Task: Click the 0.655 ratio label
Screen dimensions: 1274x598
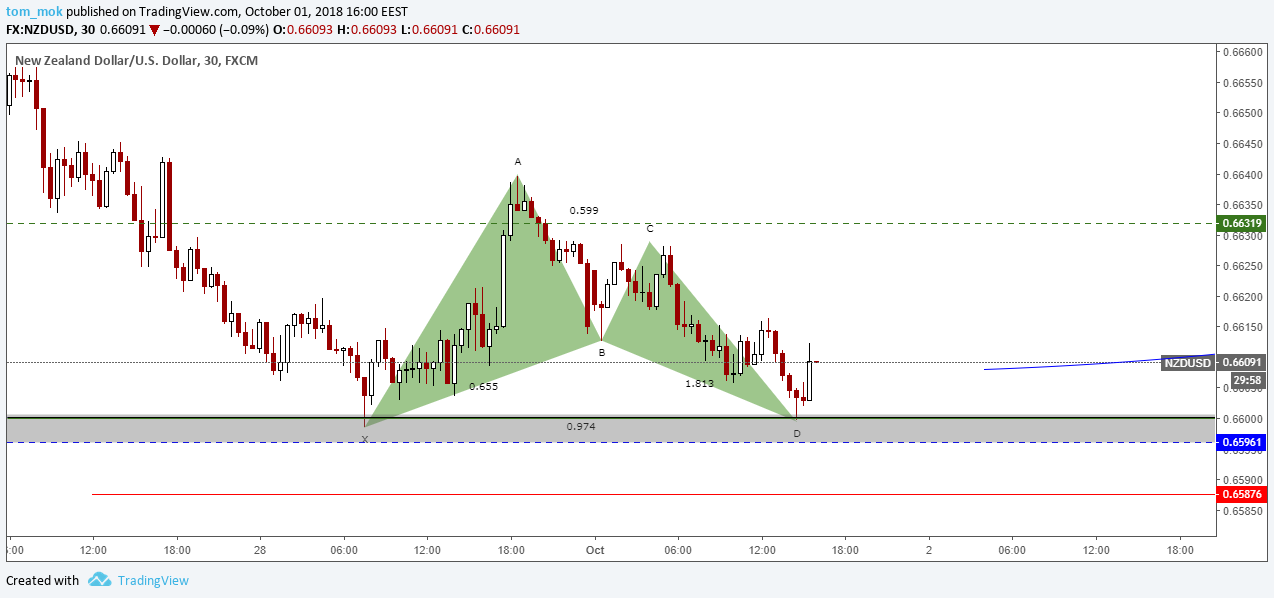Action: point(483,386)
